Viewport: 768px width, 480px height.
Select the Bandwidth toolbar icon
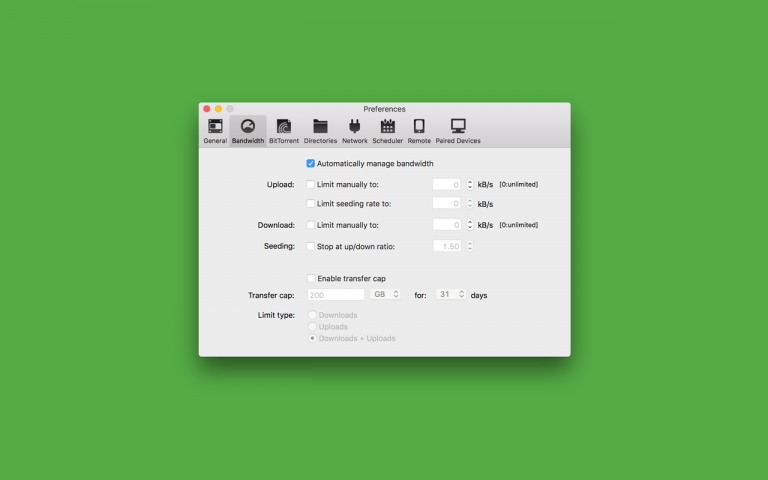[248, 130]
